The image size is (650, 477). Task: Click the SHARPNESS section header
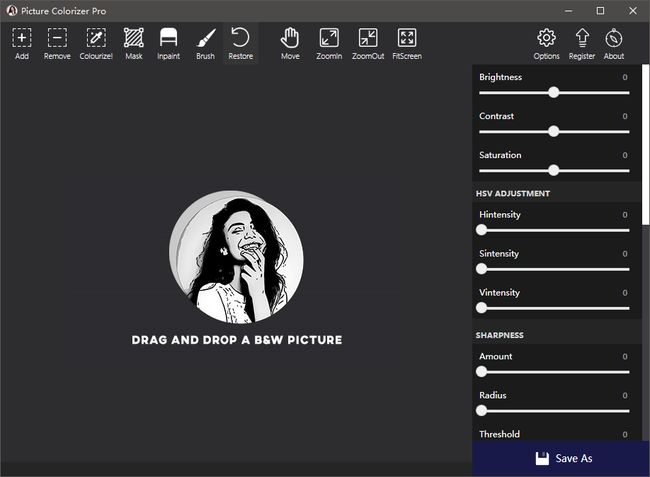click(x=500, y=335)
